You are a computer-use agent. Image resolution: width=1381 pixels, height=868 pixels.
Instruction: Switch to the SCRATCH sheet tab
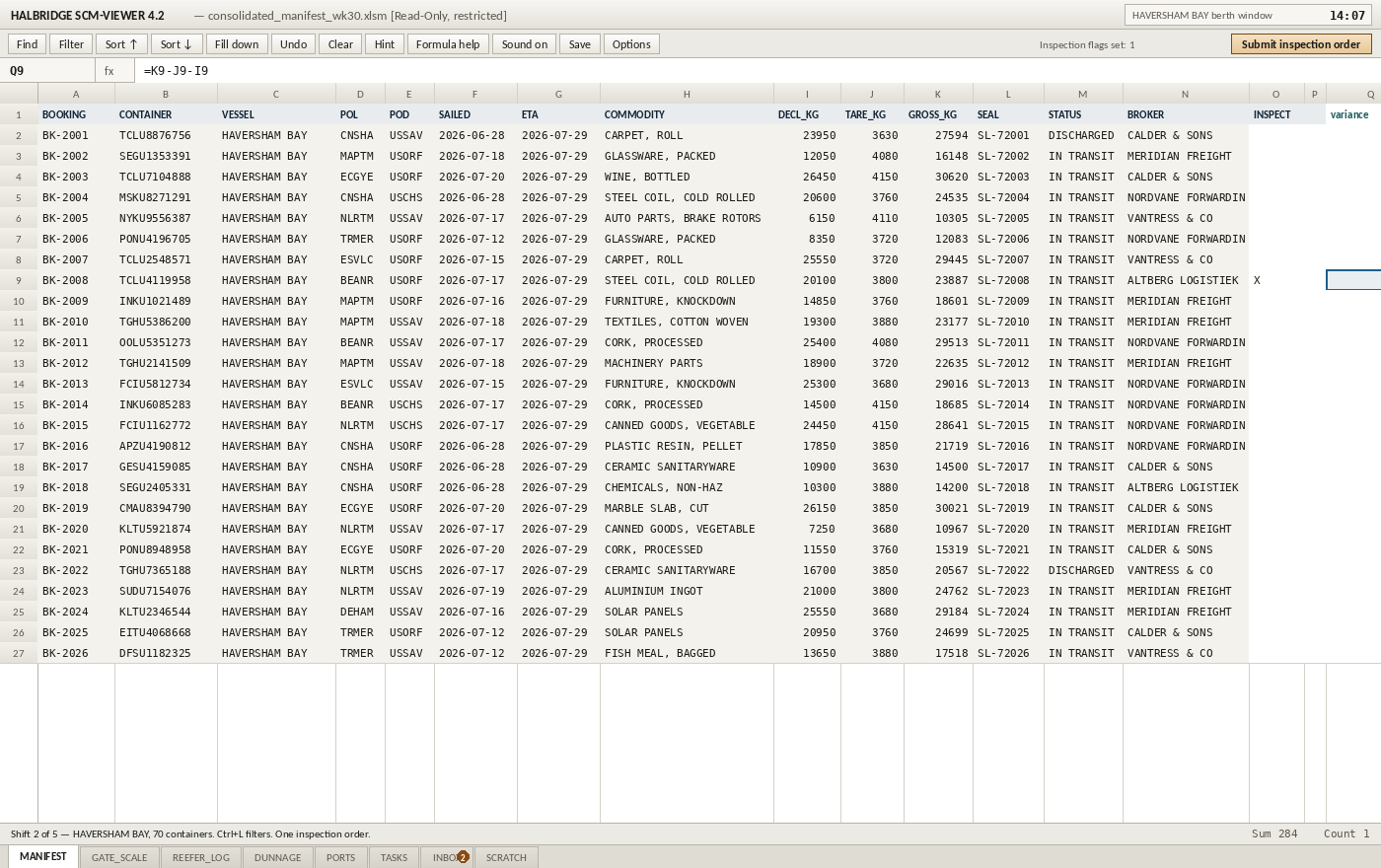tap(507, 857)
